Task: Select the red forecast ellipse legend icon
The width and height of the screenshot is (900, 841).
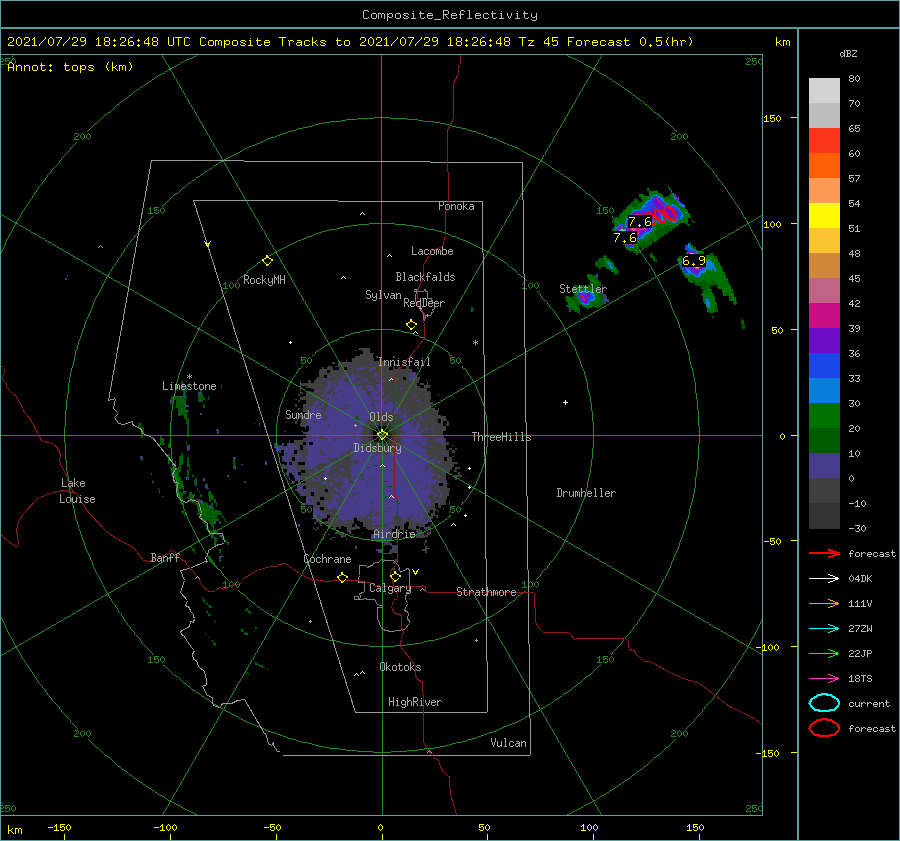Action: click(824, 728)
